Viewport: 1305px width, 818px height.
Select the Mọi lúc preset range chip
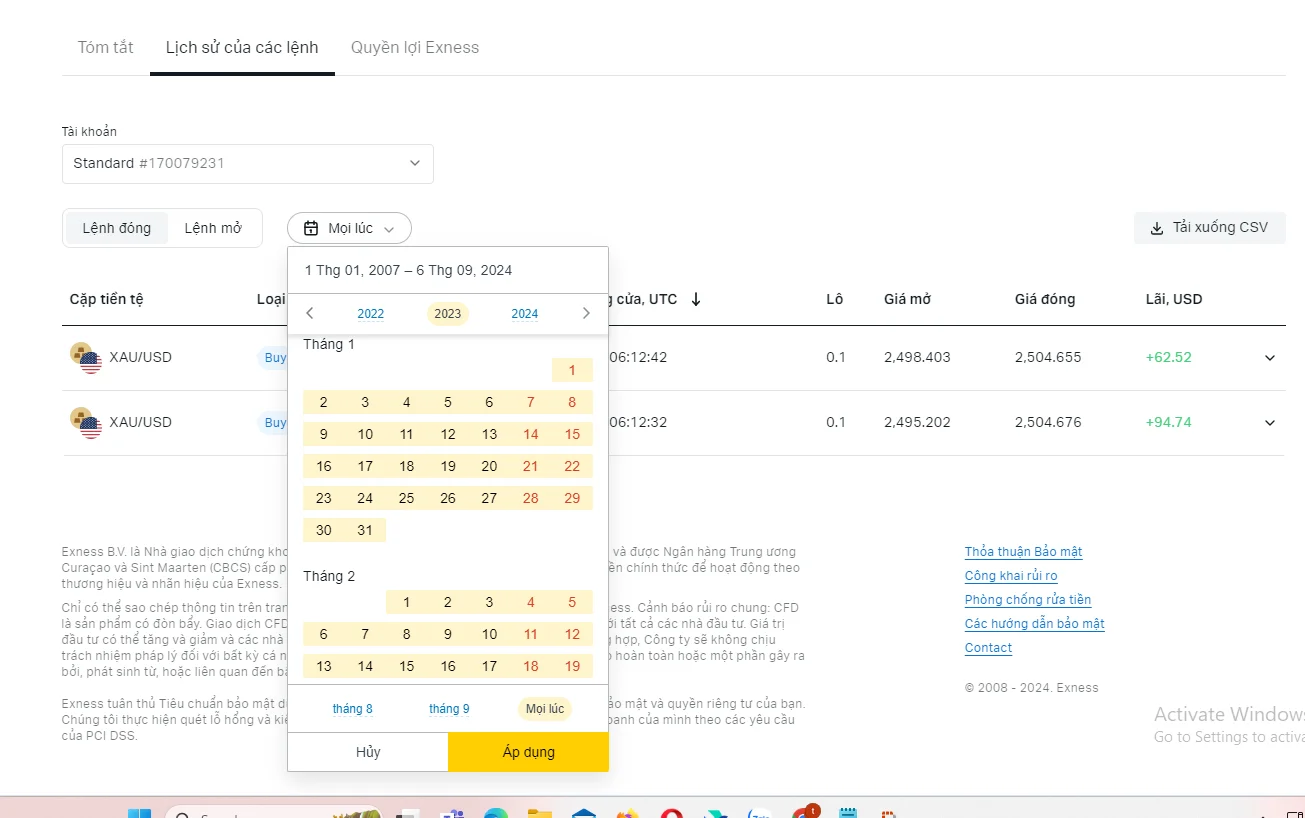(x=545, y=709)
